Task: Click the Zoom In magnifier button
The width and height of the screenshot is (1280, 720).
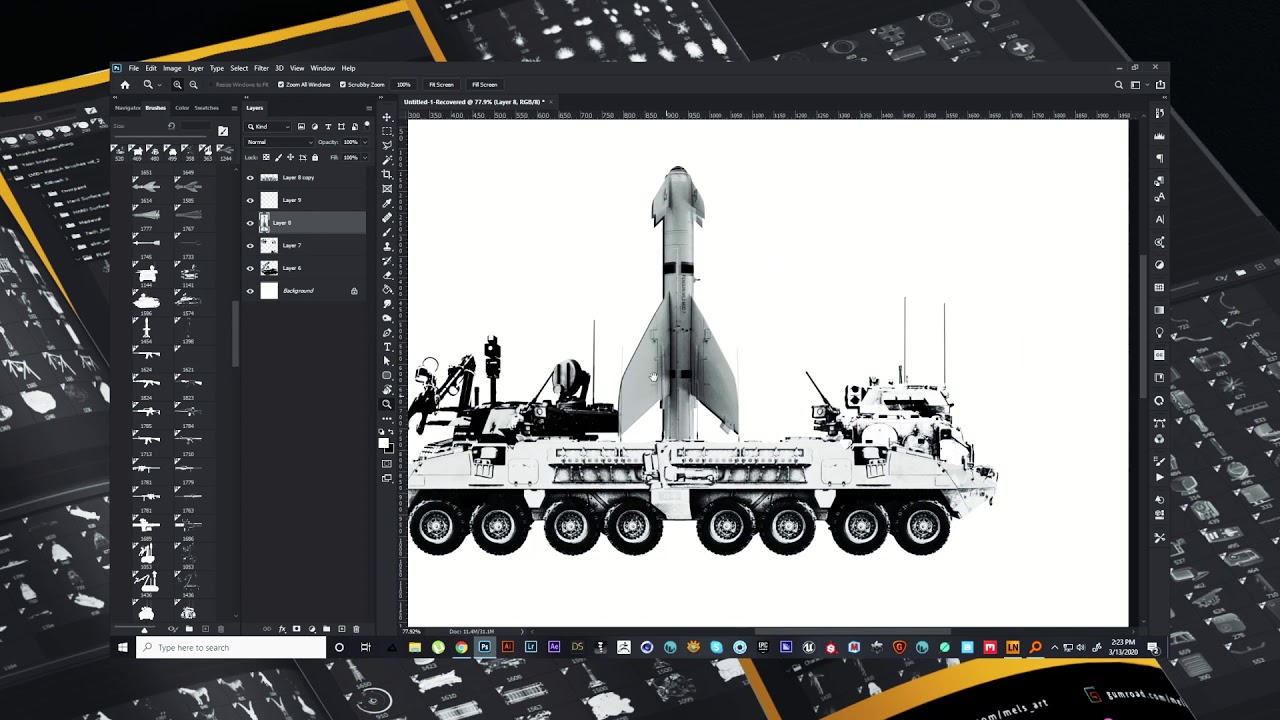Action: [x=177, y=85]
